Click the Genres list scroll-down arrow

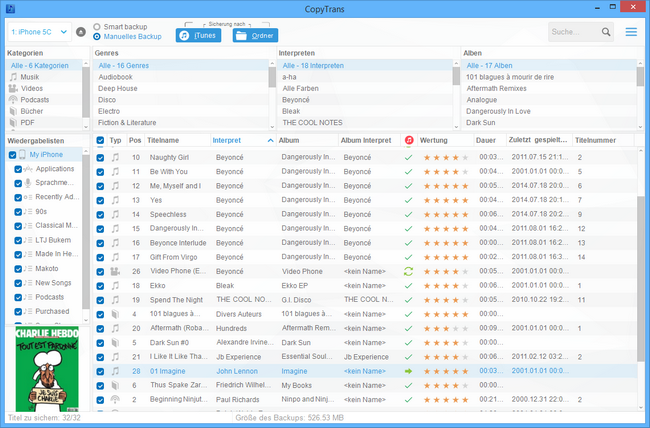click(272, 126)
